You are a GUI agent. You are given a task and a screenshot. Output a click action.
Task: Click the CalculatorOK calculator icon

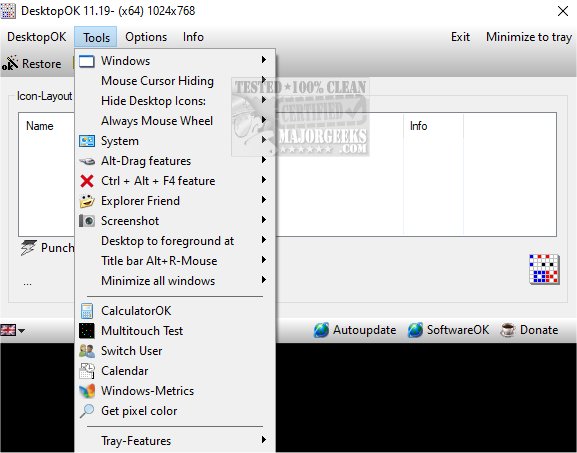tap(87, 311)
